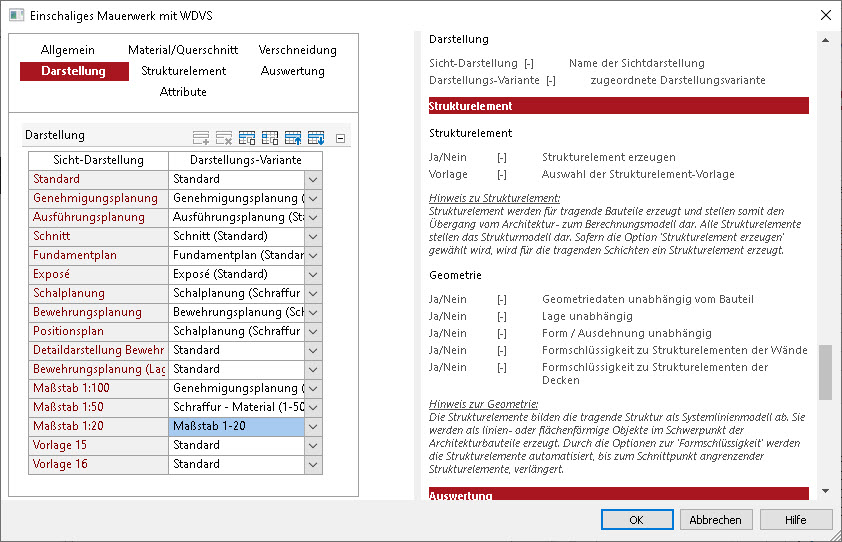The height and width of the screenshot is (542, 842).
Task: Click the Abbrechen button
Action: click(716, 519)
